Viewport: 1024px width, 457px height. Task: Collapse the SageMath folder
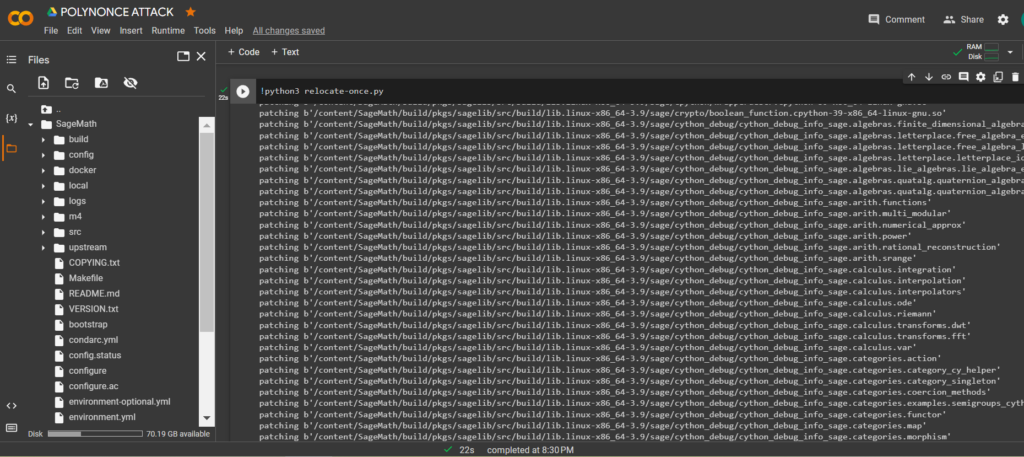(x=31, y=124)
